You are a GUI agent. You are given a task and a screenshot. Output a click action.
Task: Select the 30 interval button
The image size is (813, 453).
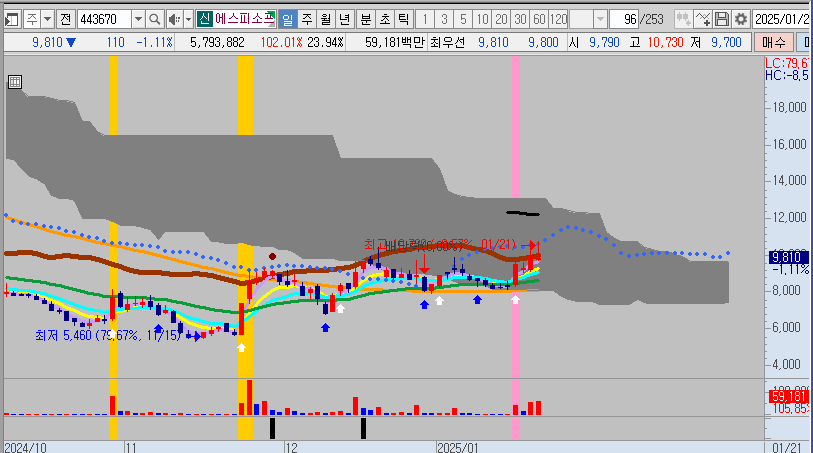tap(521, 20)
